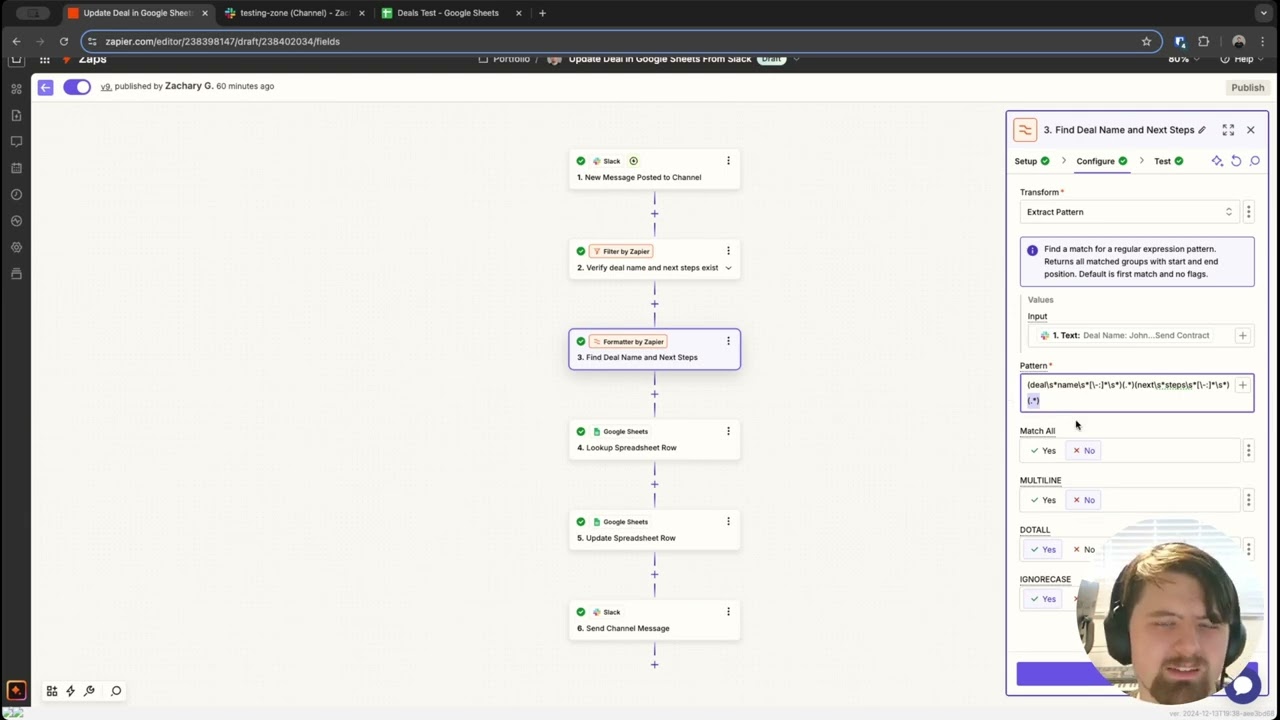Set IGNORECASE to Yes

coord(1043,599)
